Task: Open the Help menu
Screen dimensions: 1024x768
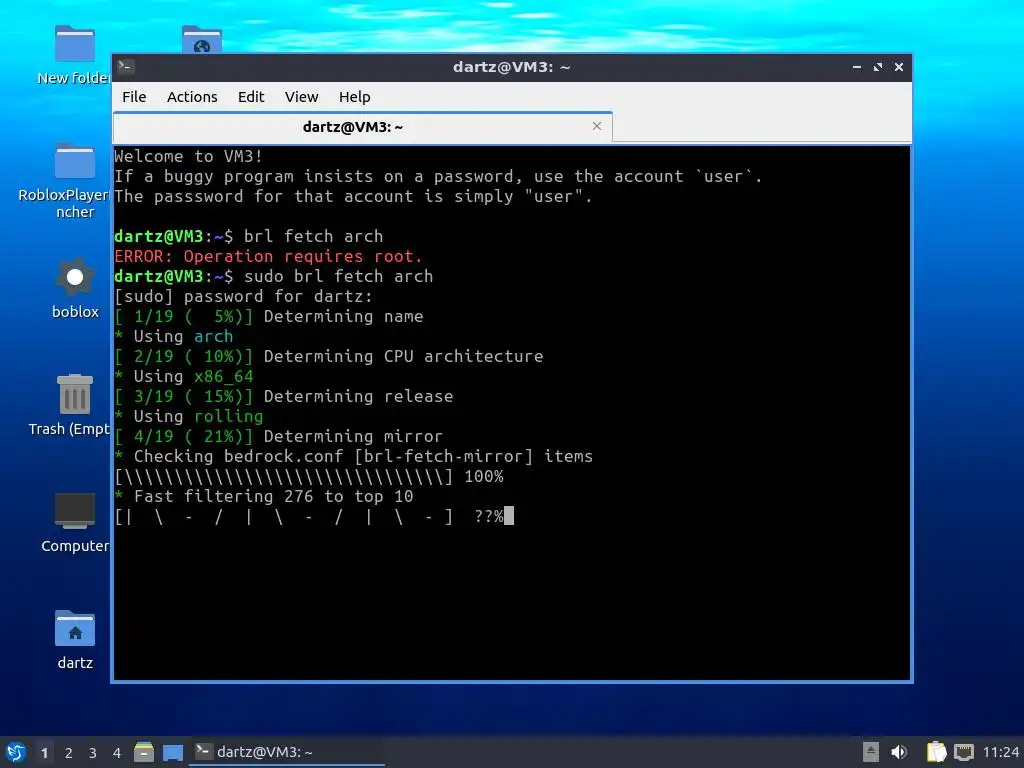Action: click(x=355, y=97)
